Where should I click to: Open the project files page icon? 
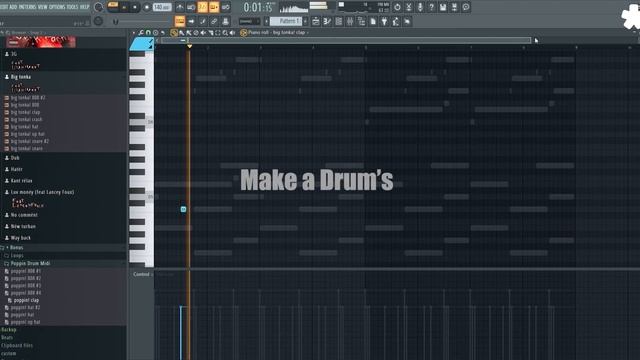pos(373,21)
